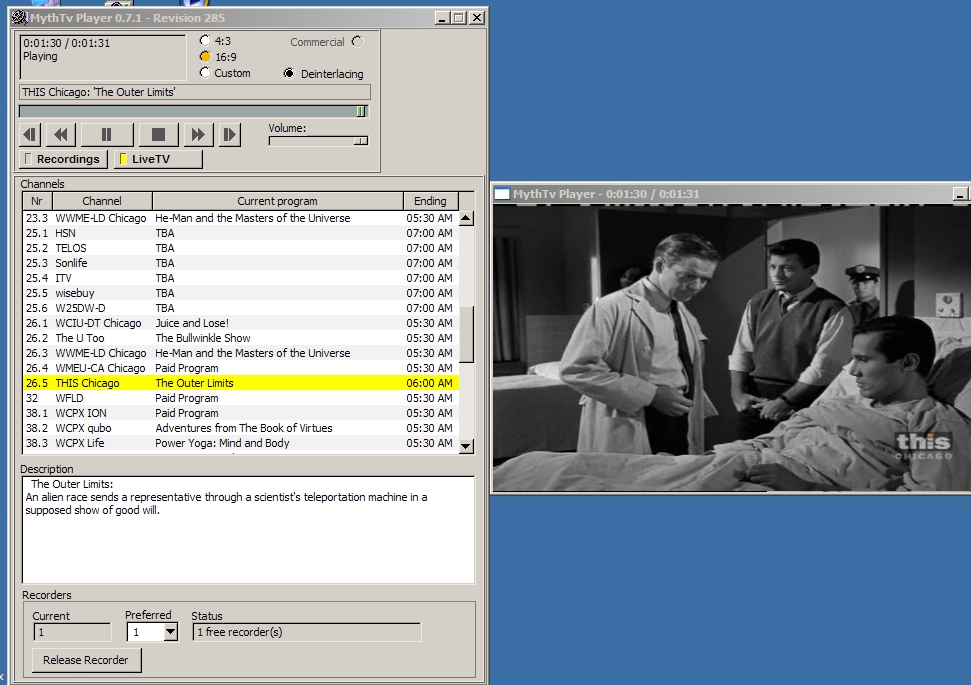971x685 pixels.
Task: Click the channel list scrollbar thumb
Action: coord(467,334)
